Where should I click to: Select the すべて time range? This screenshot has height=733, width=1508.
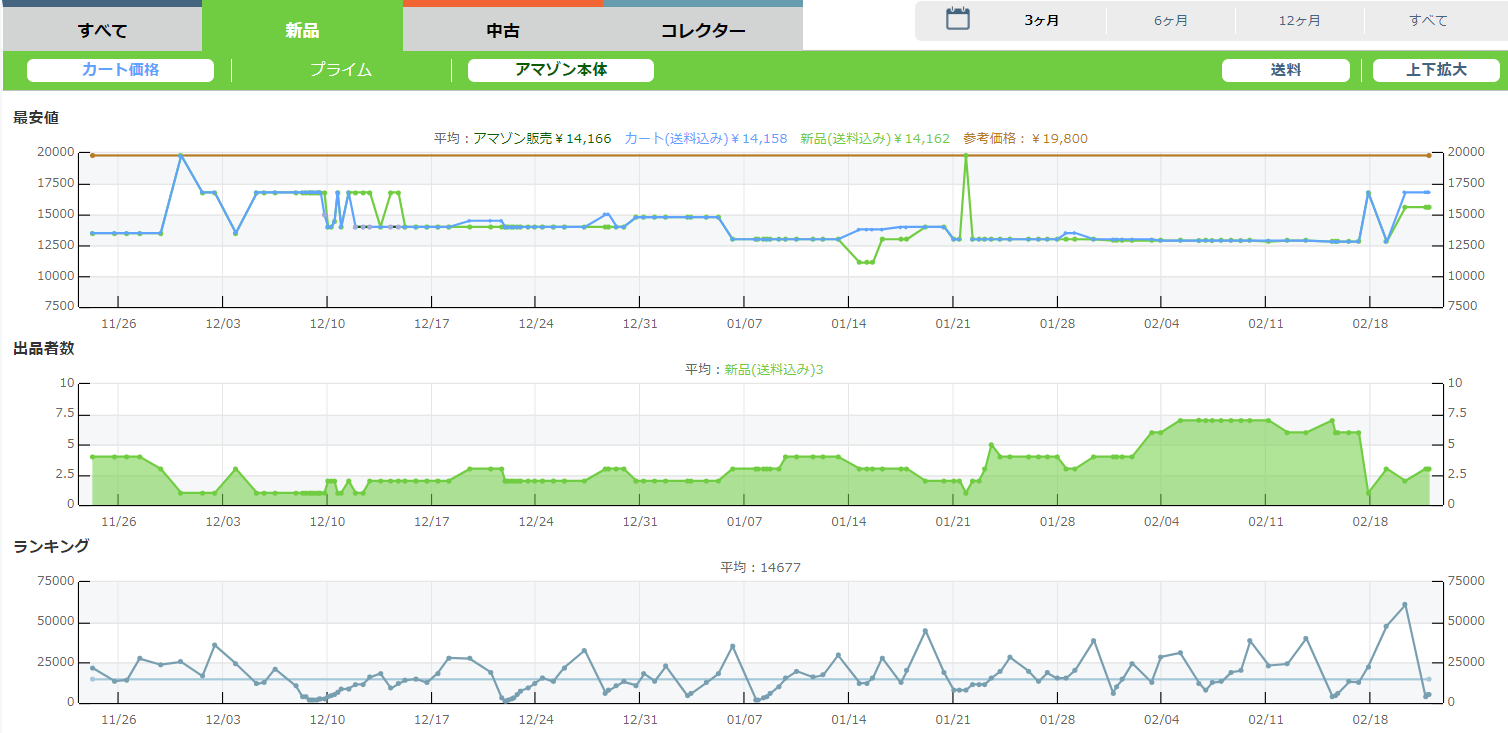[x=1428, y=21]
